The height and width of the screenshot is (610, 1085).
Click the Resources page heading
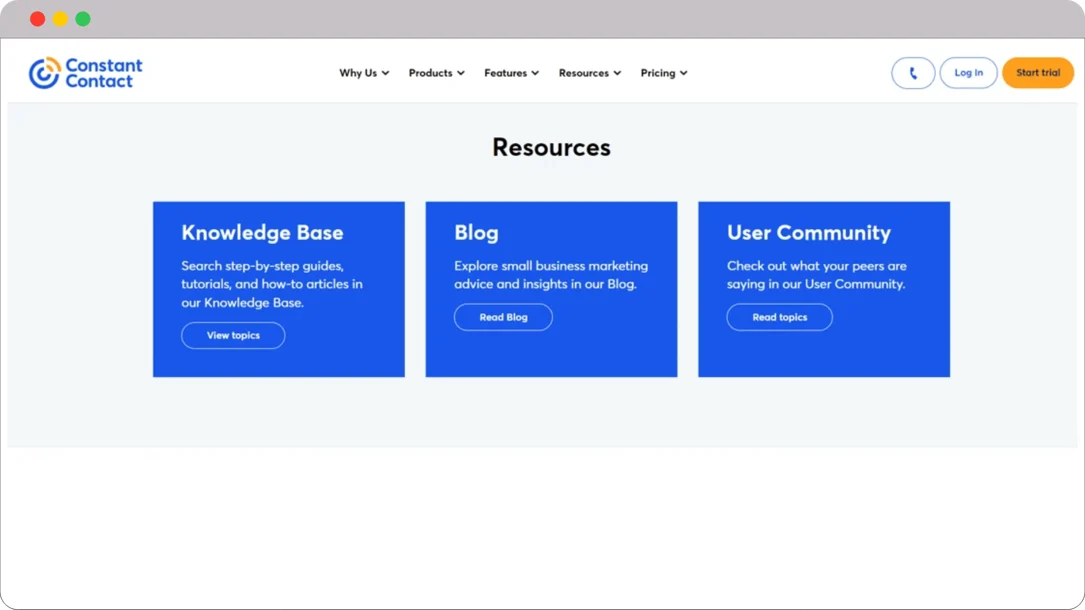pyautogui.click(x=551, y=148)
